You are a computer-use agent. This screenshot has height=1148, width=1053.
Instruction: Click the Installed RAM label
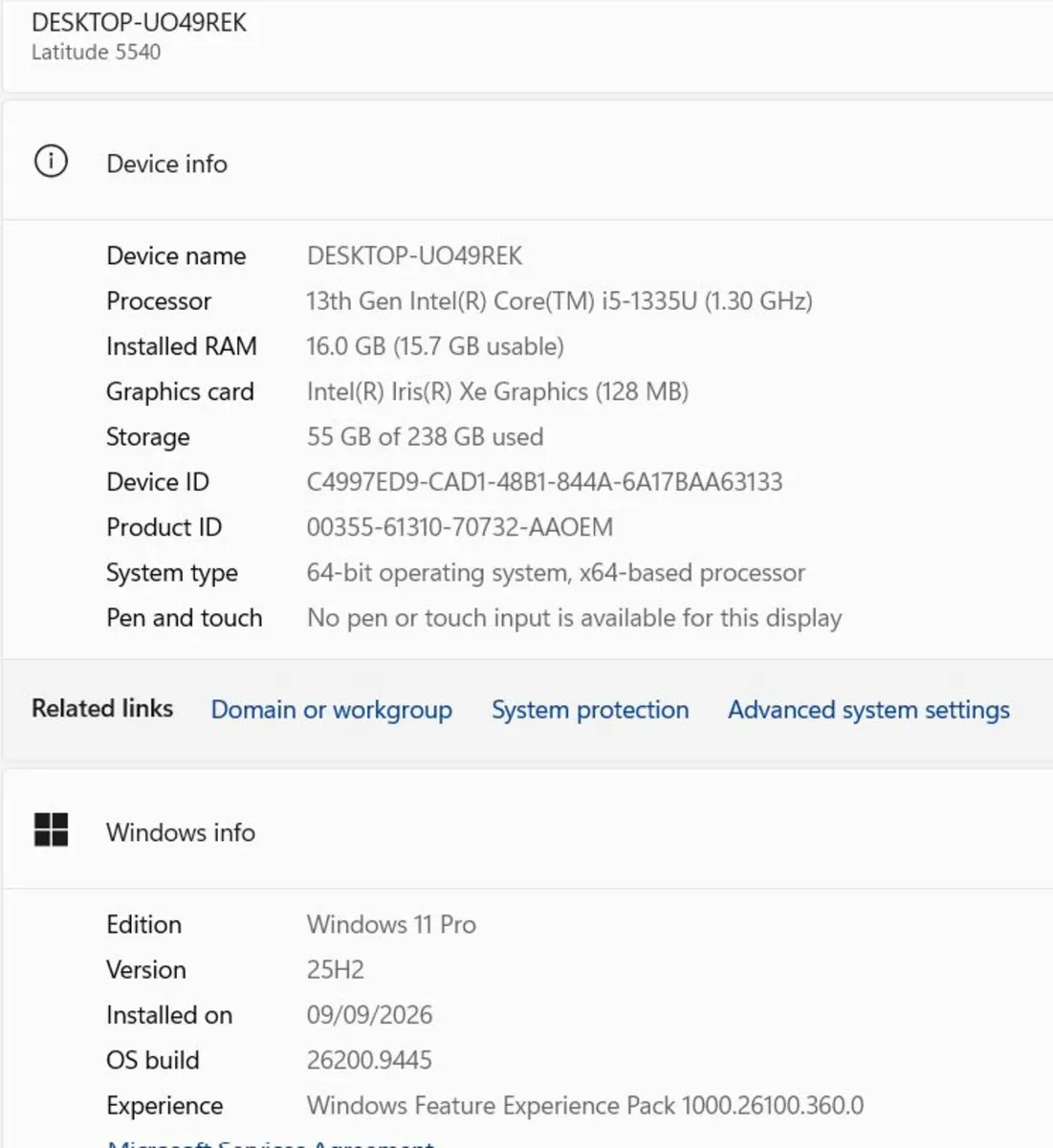point(182,346)
